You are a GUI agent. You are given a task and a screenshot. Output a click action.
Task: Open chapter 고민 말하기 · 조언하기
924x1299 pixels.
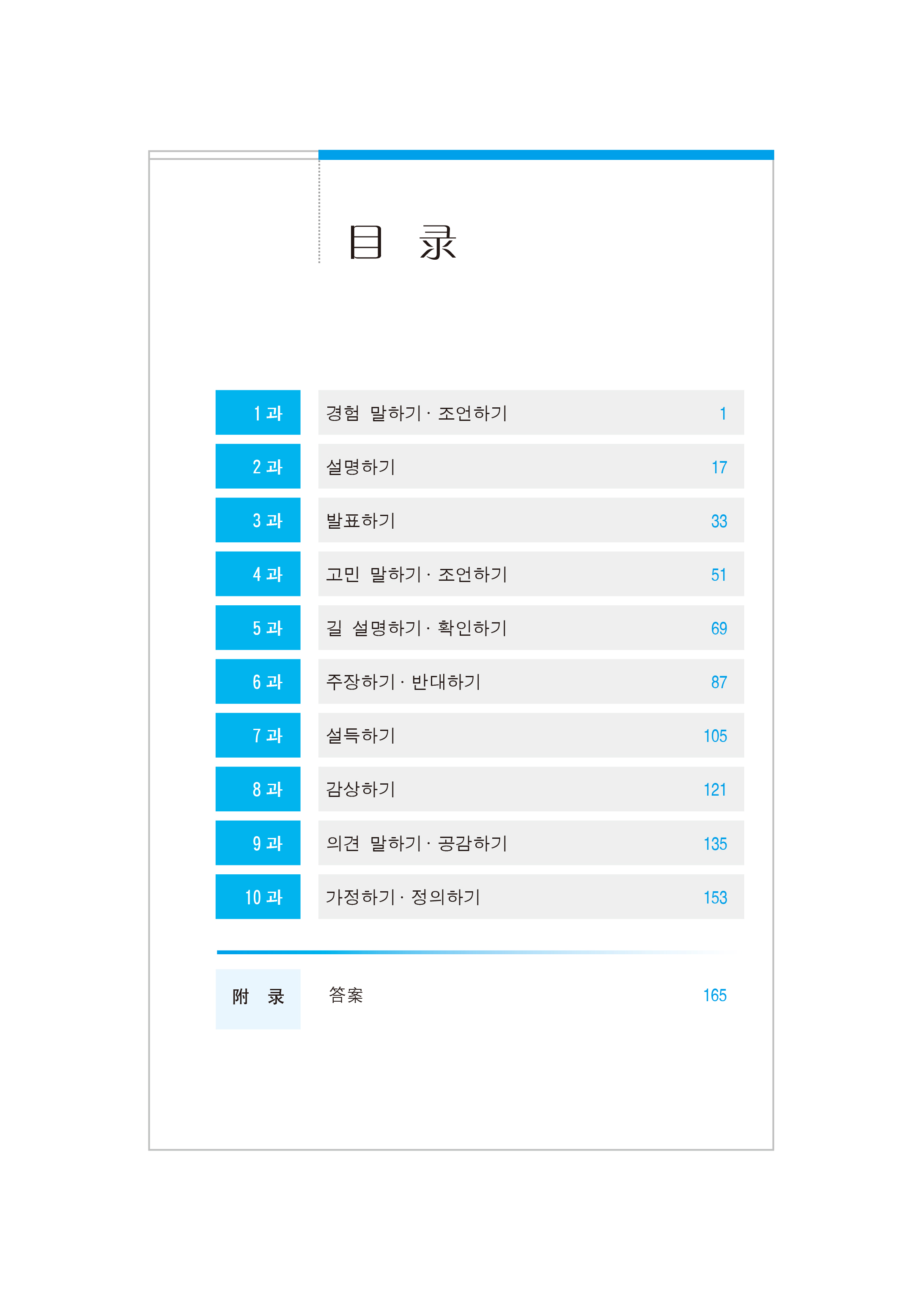[416, 575]
